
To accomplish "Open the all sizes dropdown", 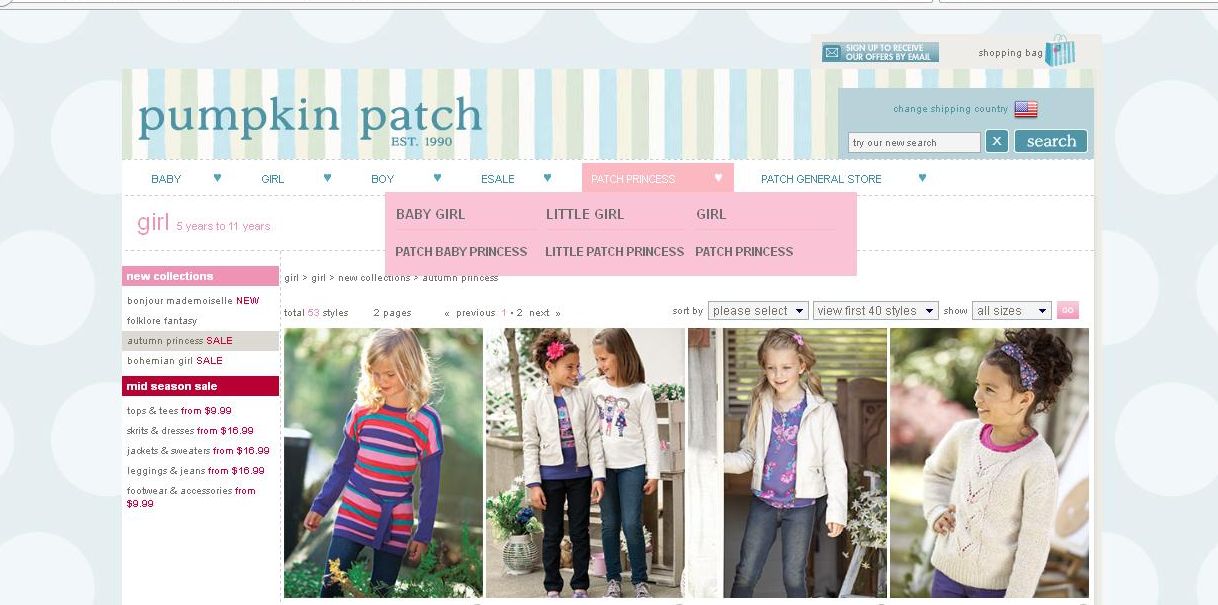I will point(1012,311).
